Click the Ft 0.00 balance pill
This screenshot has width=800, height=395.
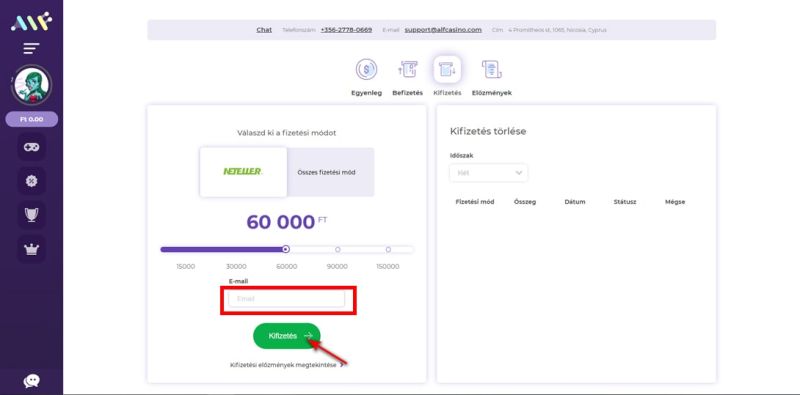(x=31, y=119)
